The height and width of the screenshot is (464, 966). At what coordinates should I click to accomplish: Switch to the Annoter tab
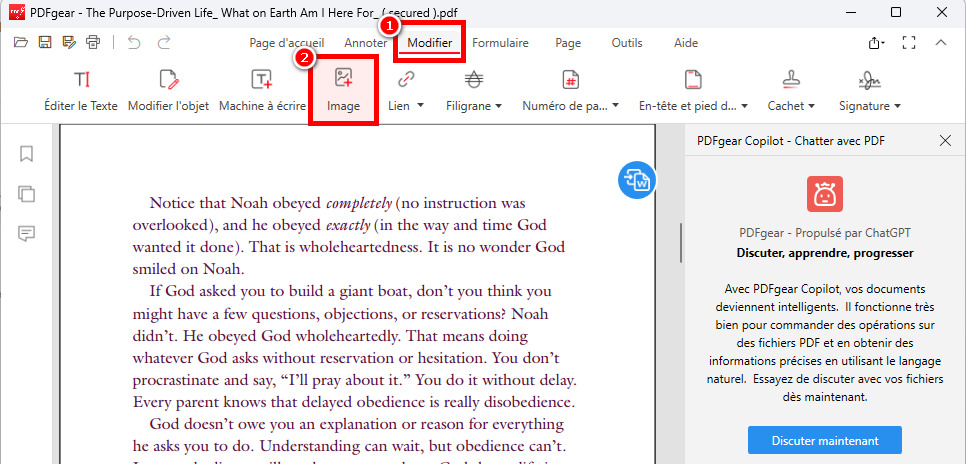[x=366, y=43]
